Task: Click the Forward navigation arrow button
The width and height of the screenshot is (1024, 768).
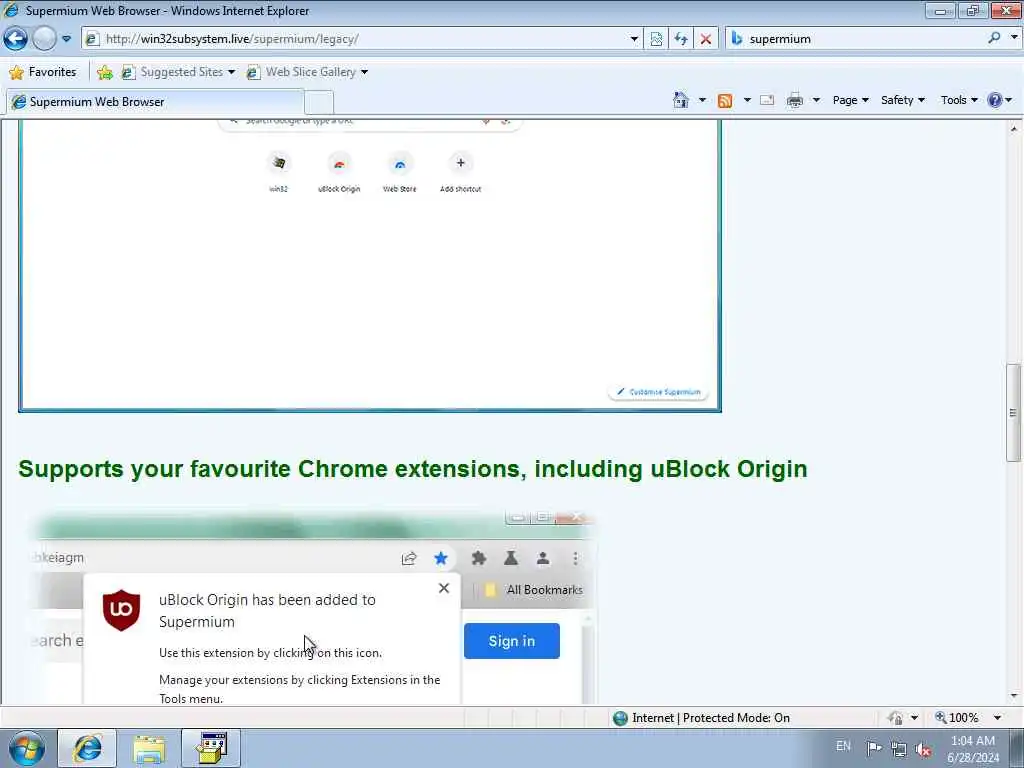Action: click(44, 39)
